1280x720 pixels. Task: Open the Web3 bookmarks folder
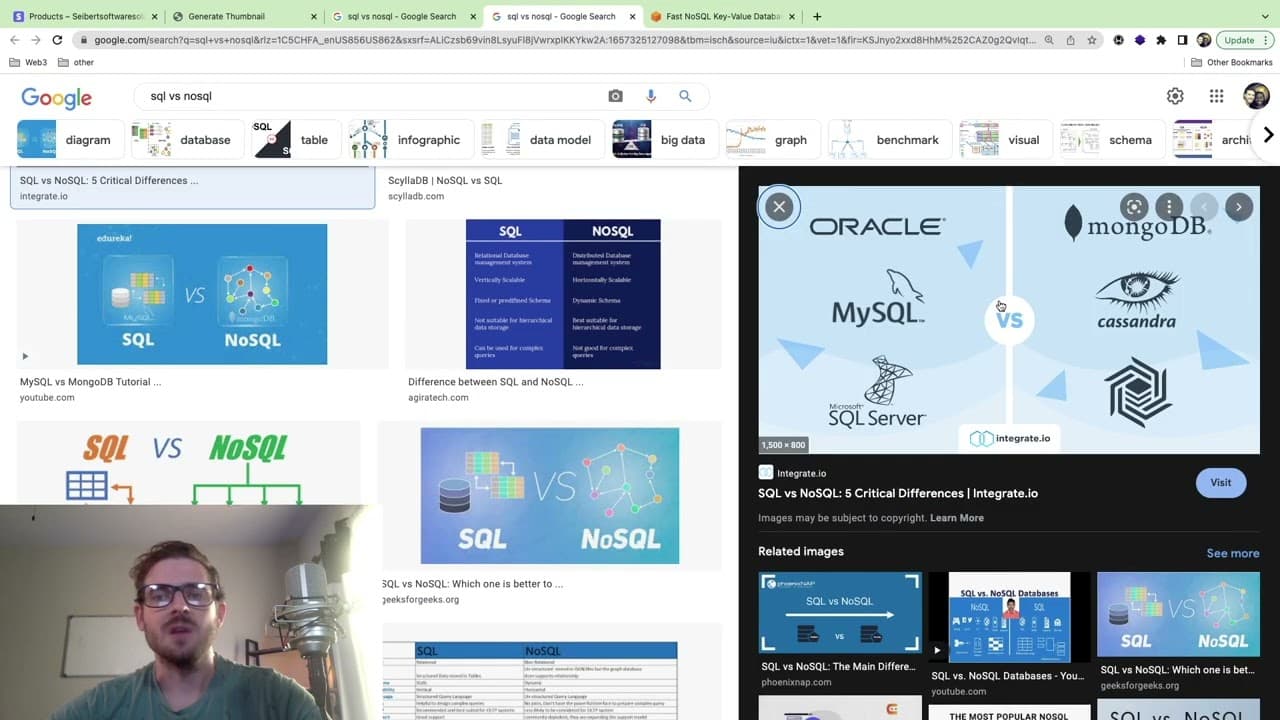(28, 62)
